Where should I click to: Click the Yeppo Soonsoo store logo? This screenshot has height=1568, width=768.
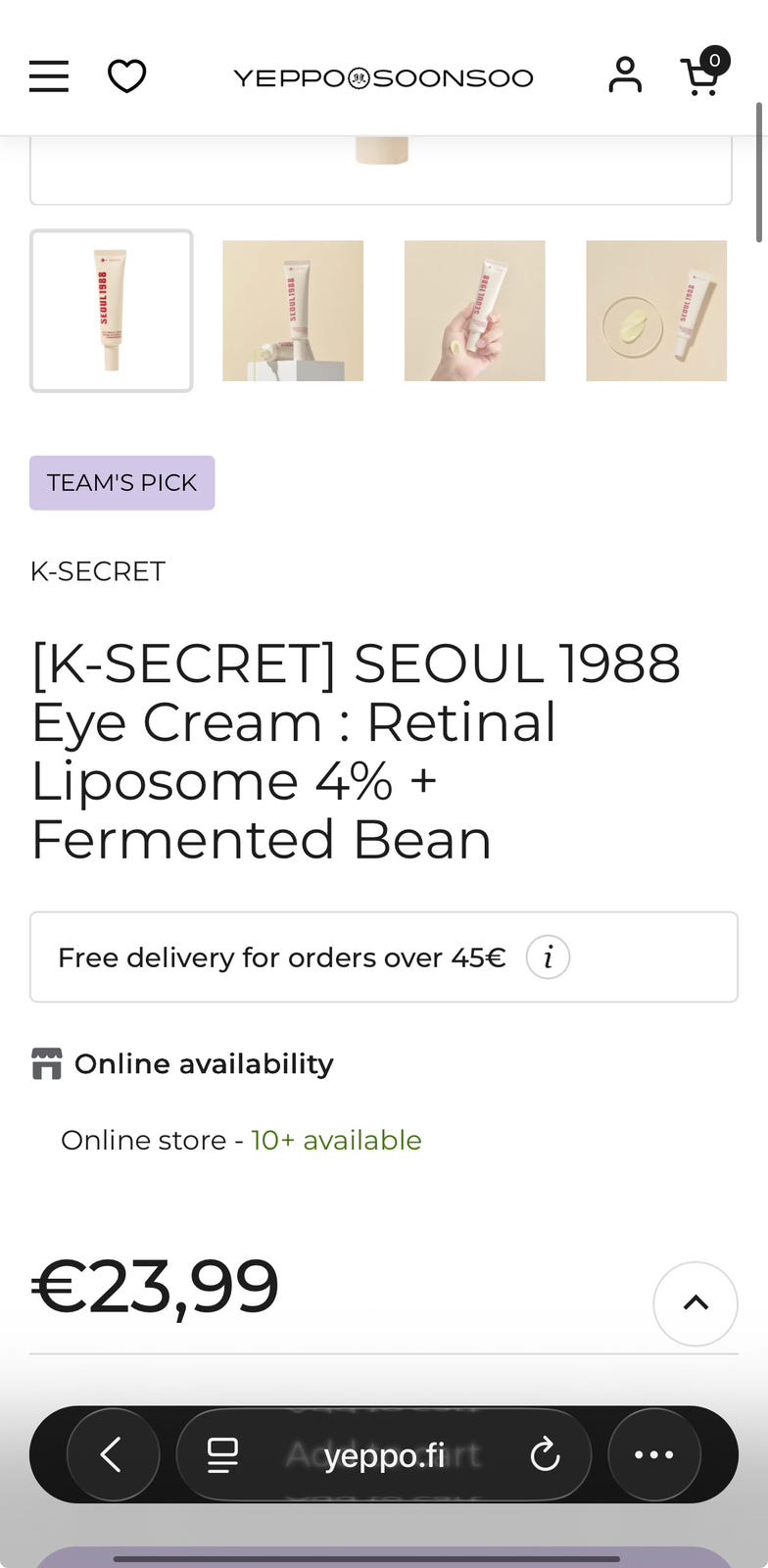coord(383,78)
